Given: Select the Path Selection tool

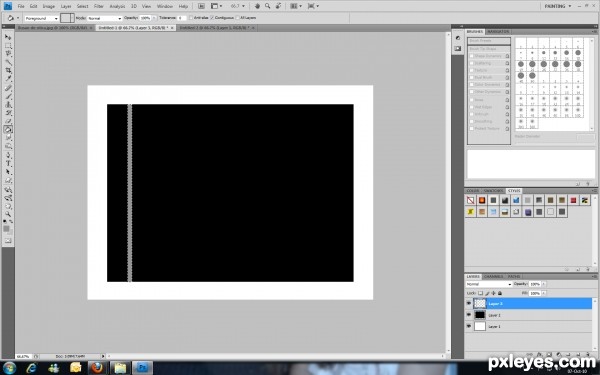Looking at the screenshot, I should point(8,172).
